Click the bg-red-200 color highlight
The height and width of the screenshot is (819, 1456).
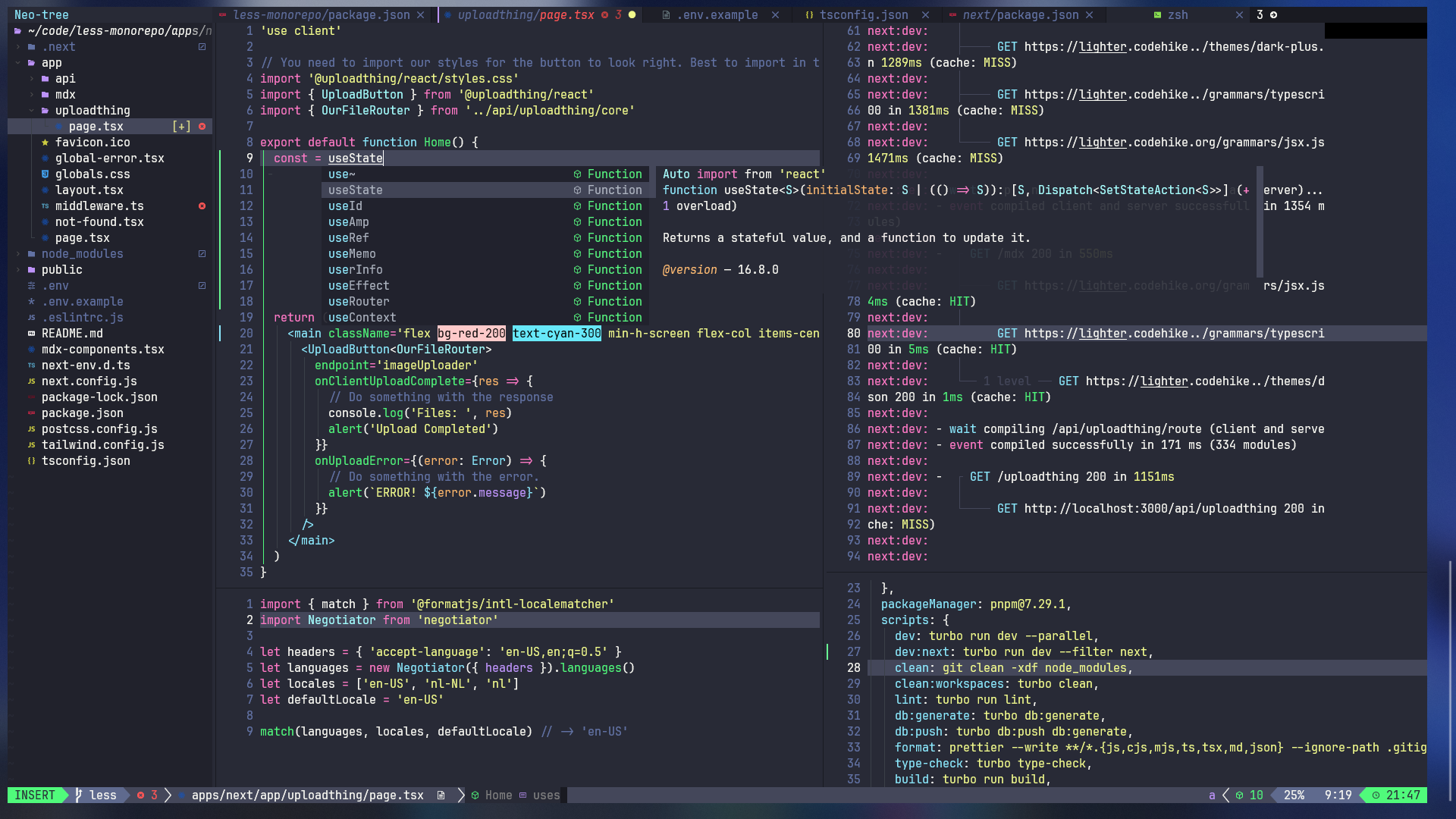pos(472,334)
